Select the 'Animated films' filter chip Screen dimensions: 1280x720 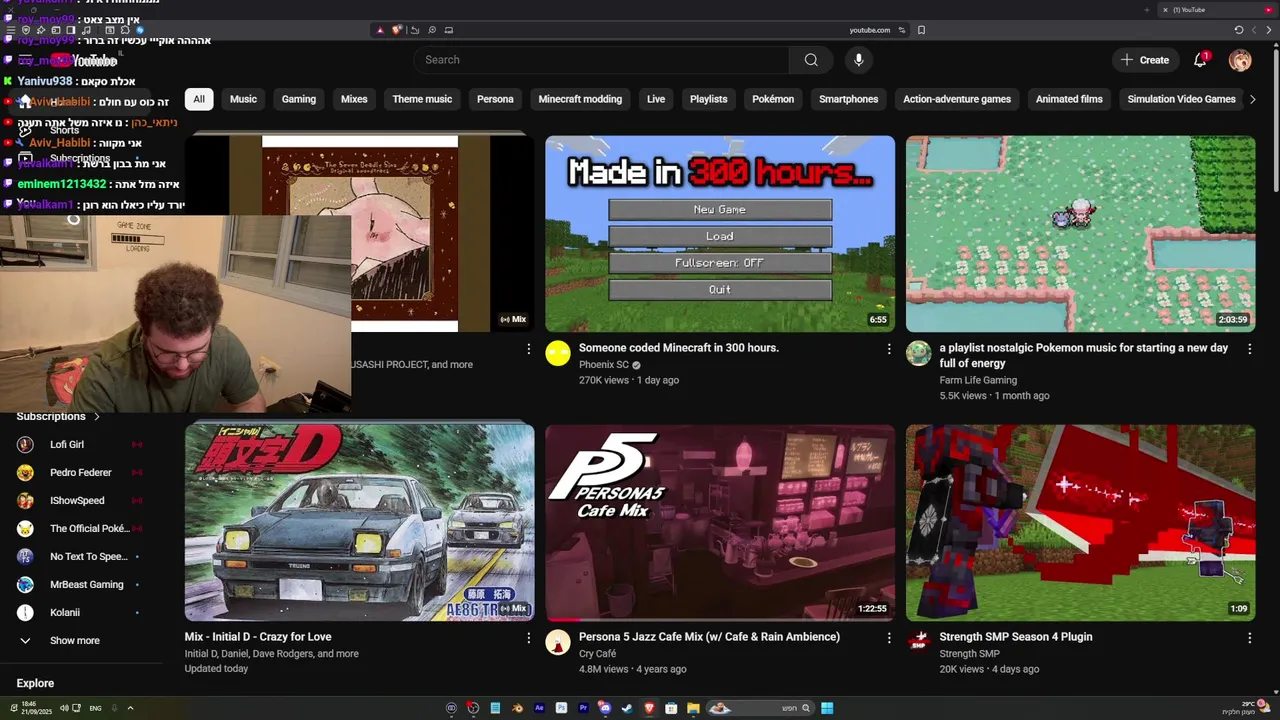[x=1069, y=99]
